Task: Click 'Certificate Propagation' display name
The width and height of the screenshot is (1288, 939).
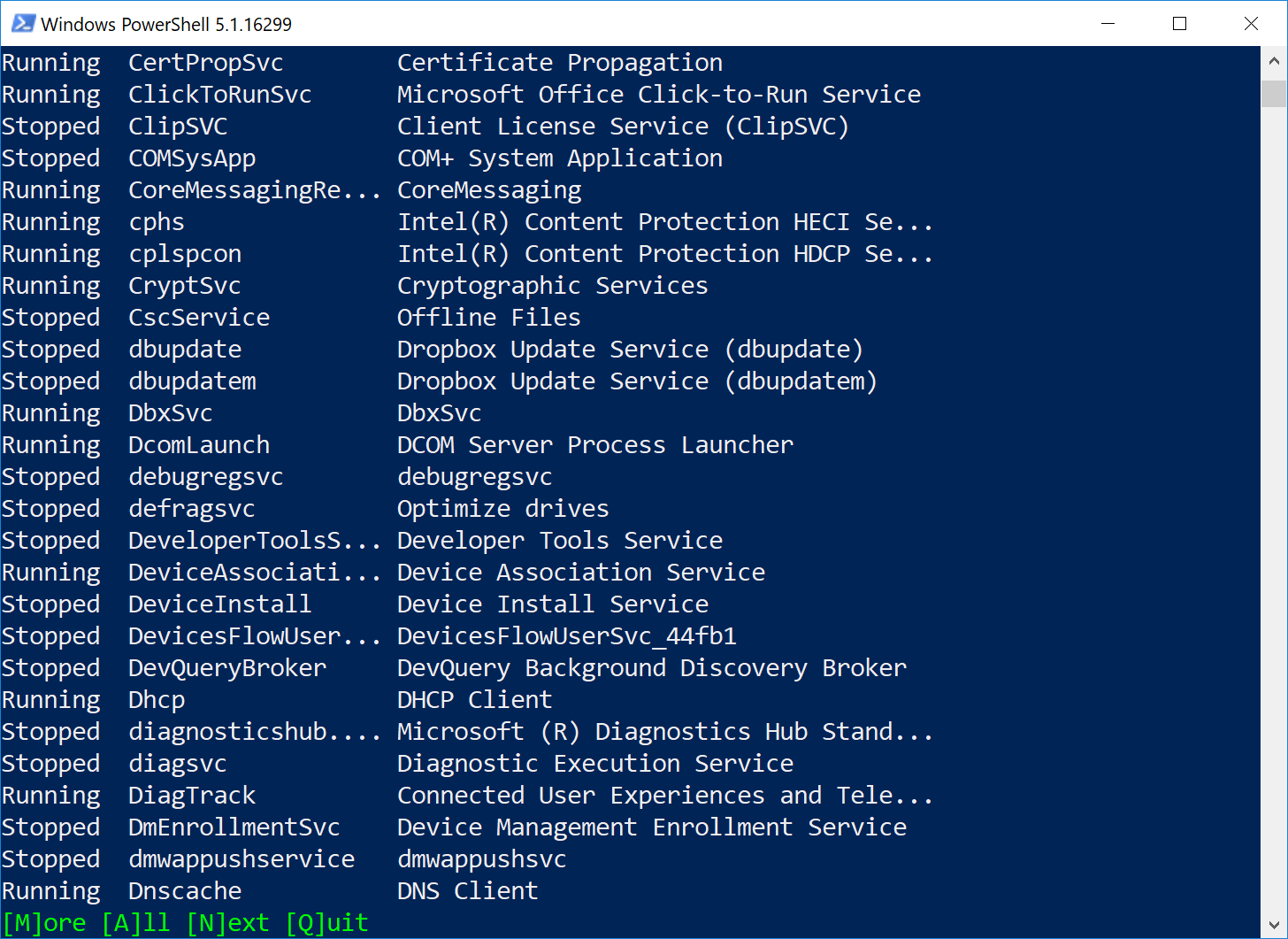Action: pyautogui.click(x=560, y=63)
